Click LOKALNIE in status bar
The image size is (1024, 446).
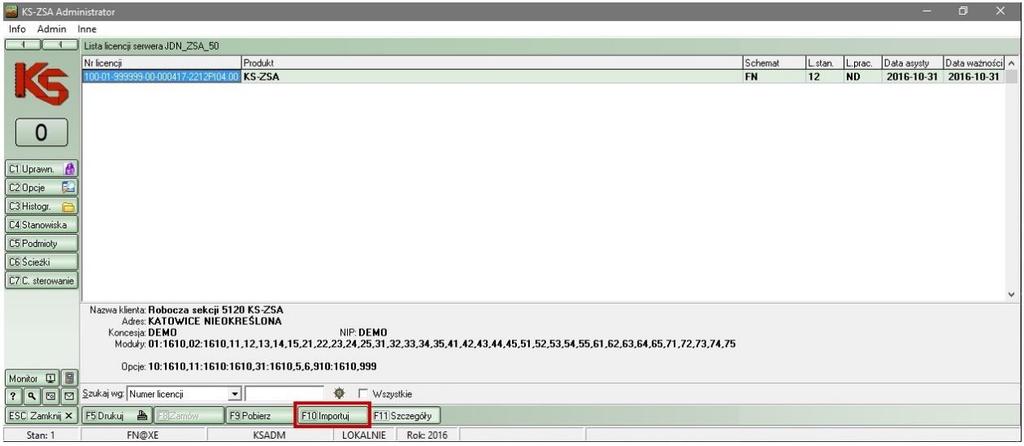click(364, 435)
